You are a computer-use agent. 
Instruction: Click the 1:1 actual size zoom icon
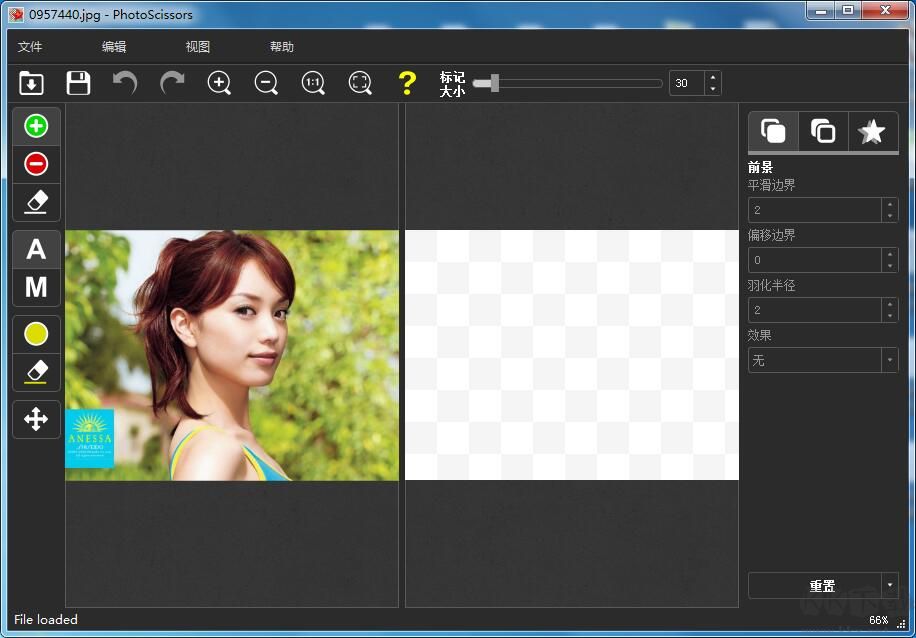(x=312, y=83)
